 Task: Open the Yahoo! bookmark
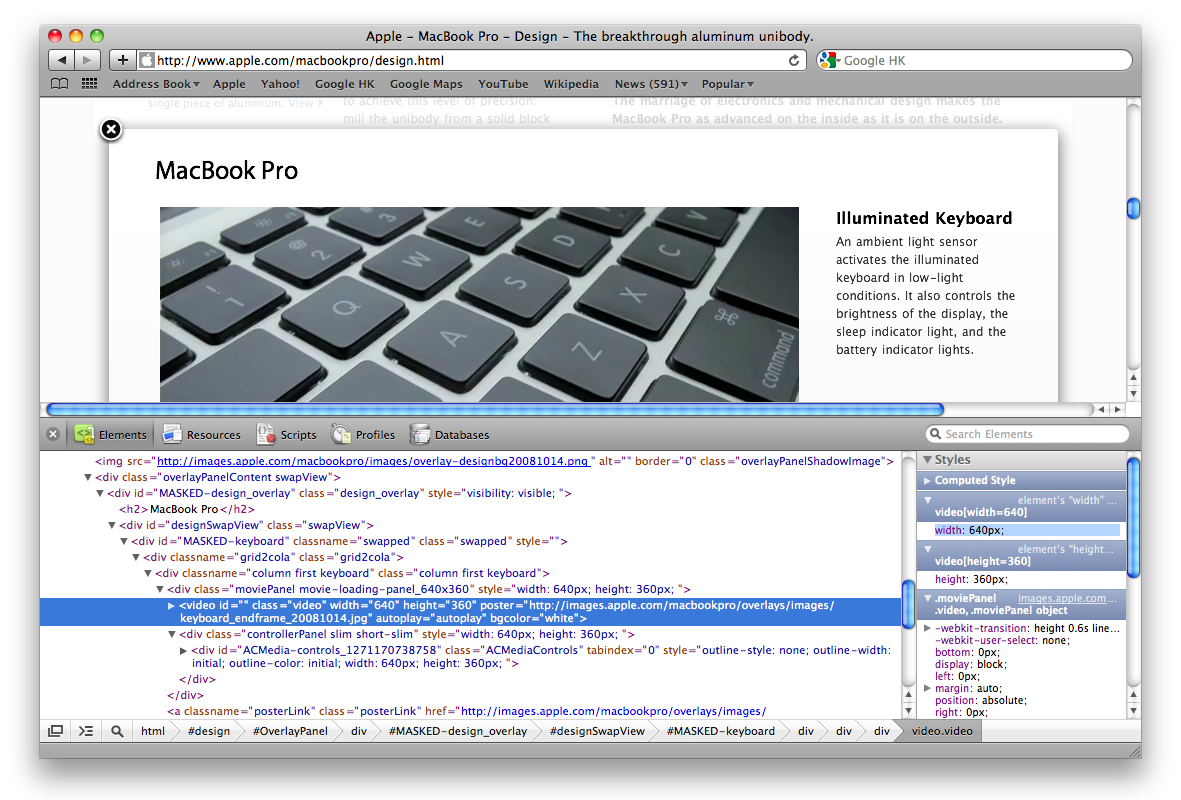280,84
